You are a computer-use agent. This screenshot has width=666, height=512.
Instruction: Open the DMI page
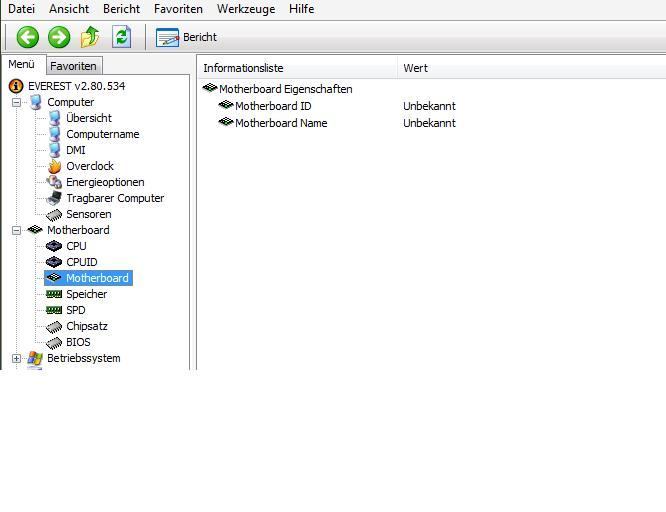point(76,150)
